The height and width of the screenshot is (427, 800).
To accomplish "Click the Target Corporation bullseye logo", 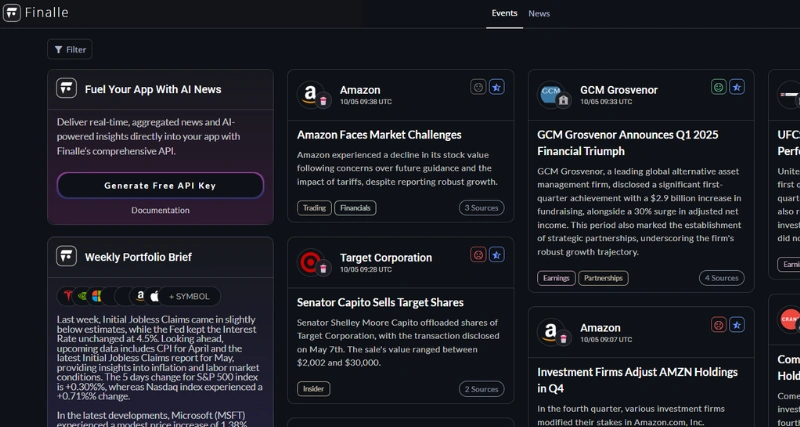I will click(x=311, y=262).
